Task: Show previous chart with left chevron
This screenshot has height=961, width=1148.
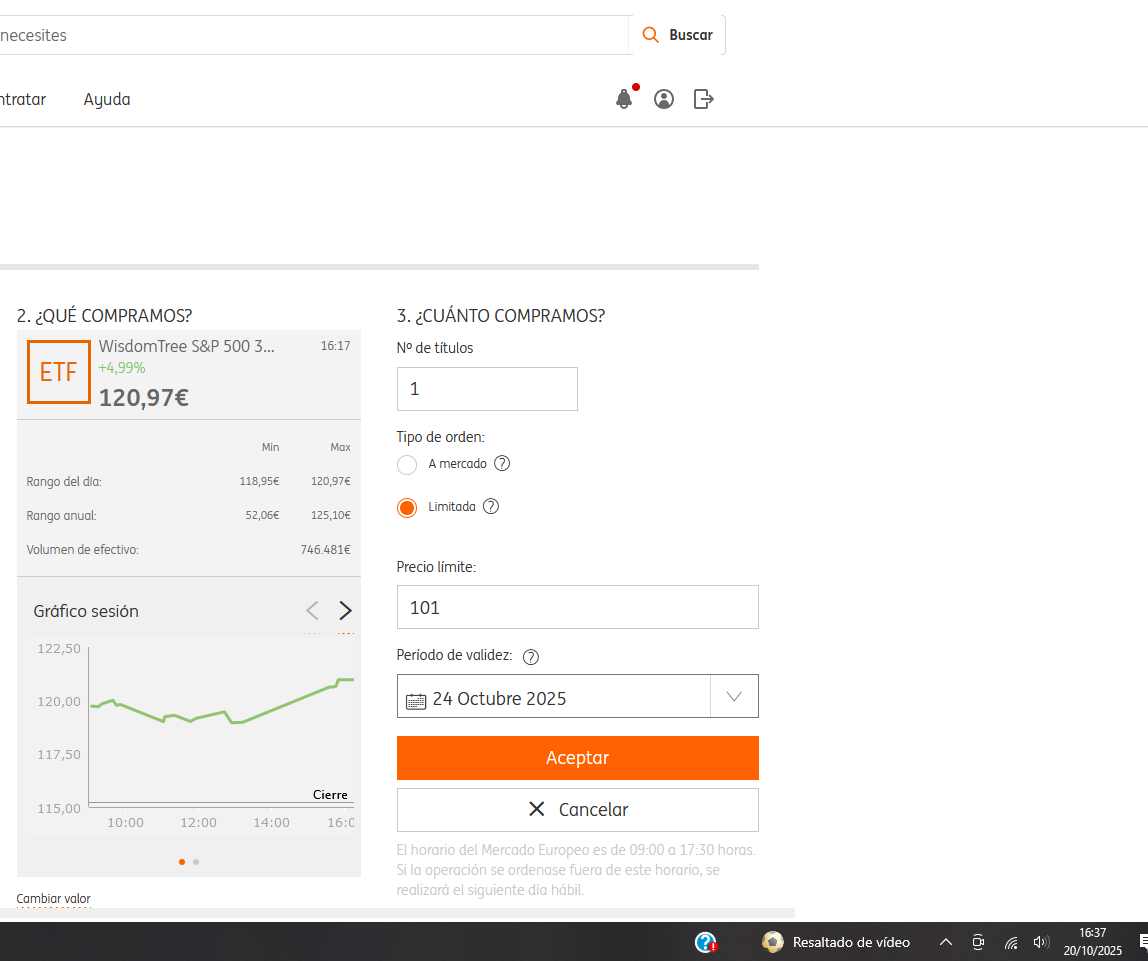Action: pos(312,611)
